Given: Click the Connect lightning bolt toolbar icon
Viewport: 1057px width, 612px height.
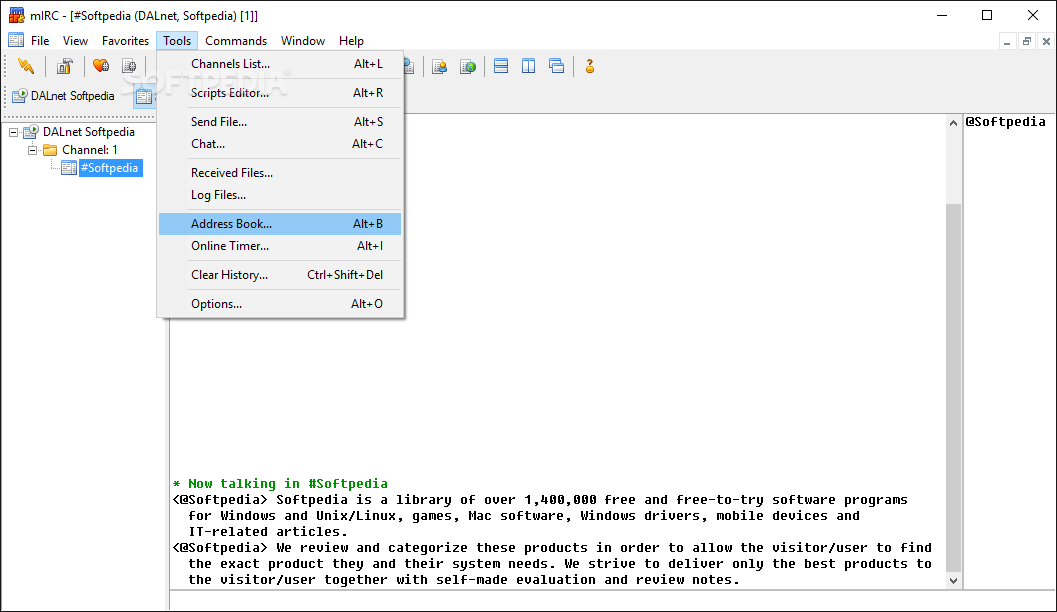Looking at the screenshot, I should (x=26, y=66).
